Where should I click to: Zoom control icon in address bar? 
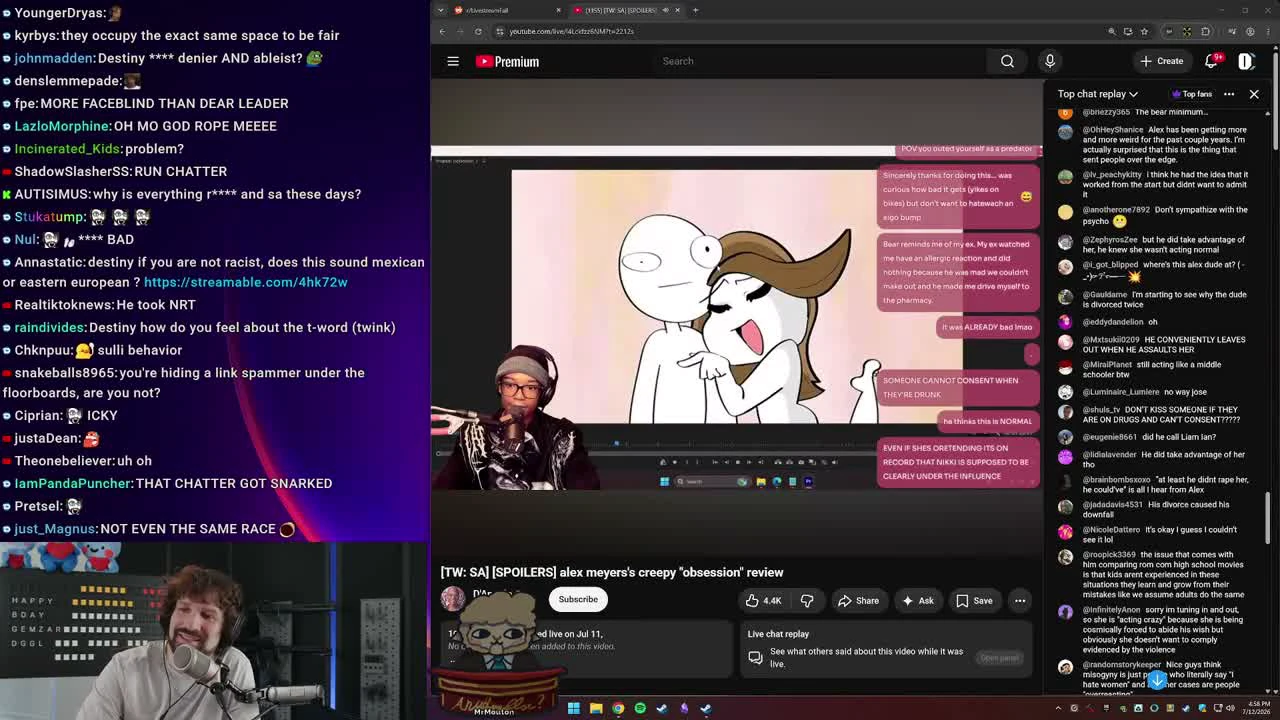point(1112,31)
